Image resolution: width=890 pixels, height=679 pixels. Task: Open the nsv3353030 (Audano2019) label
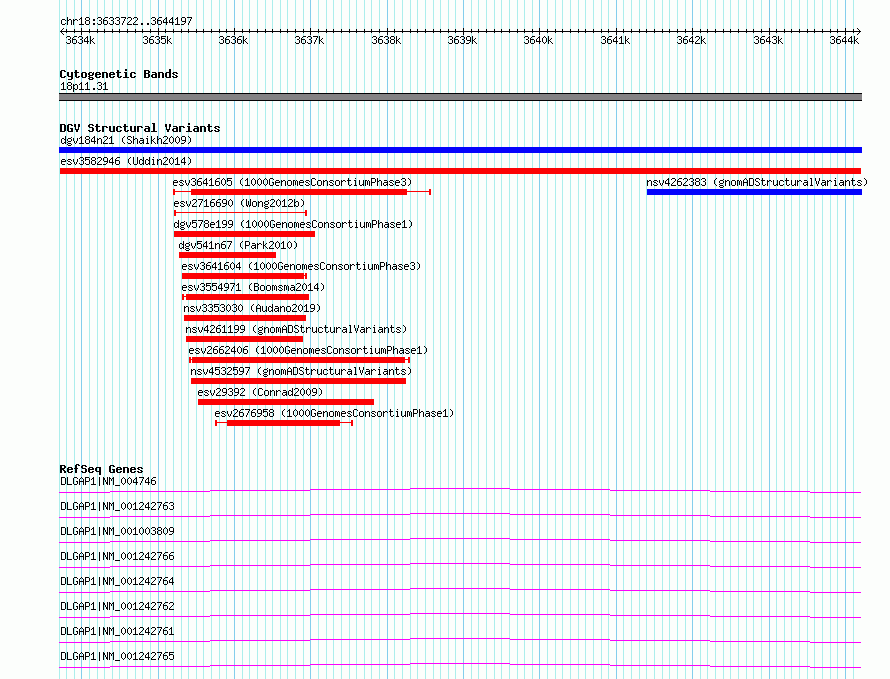pos(252,308)
